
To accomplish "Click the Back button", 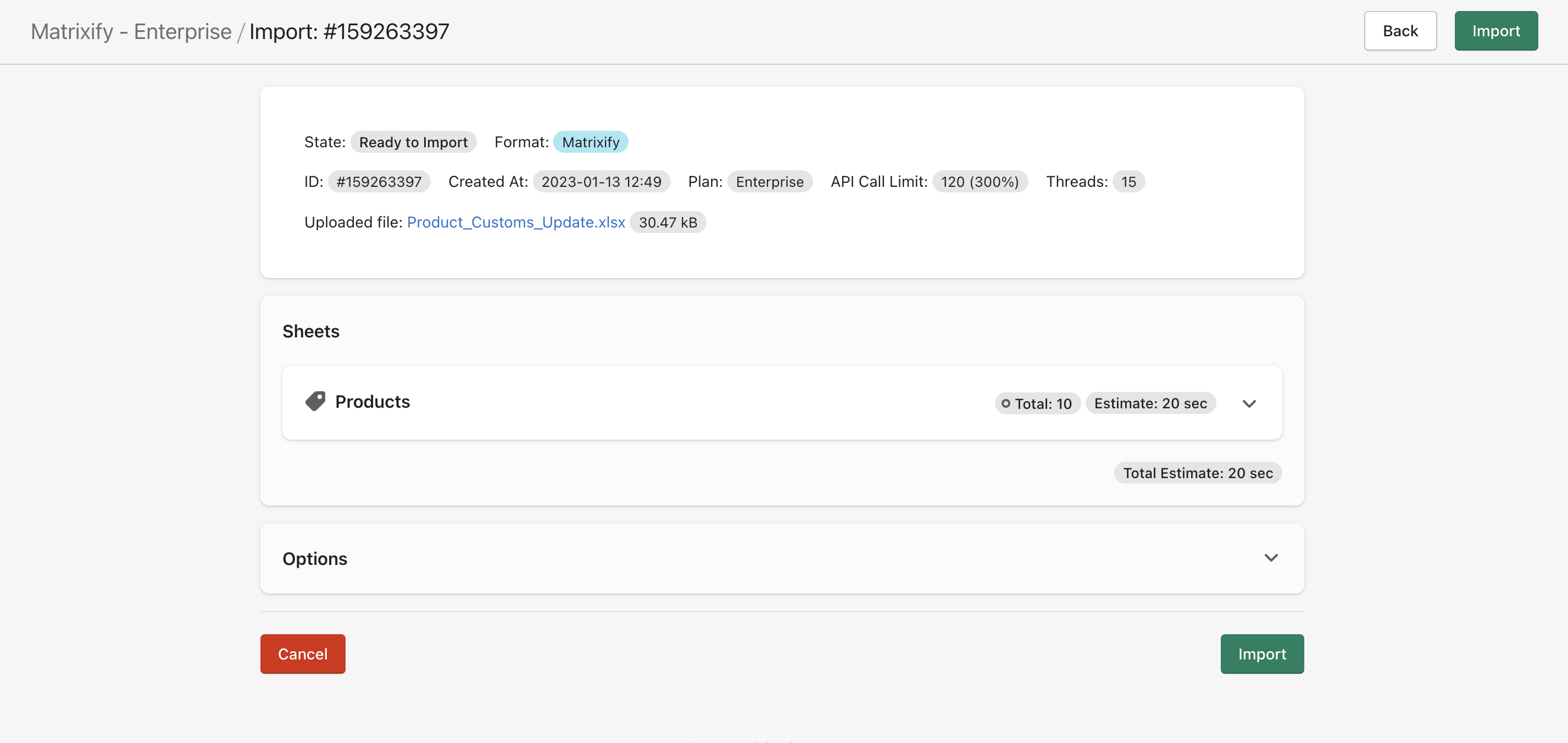I will [x=1400, y=30].
